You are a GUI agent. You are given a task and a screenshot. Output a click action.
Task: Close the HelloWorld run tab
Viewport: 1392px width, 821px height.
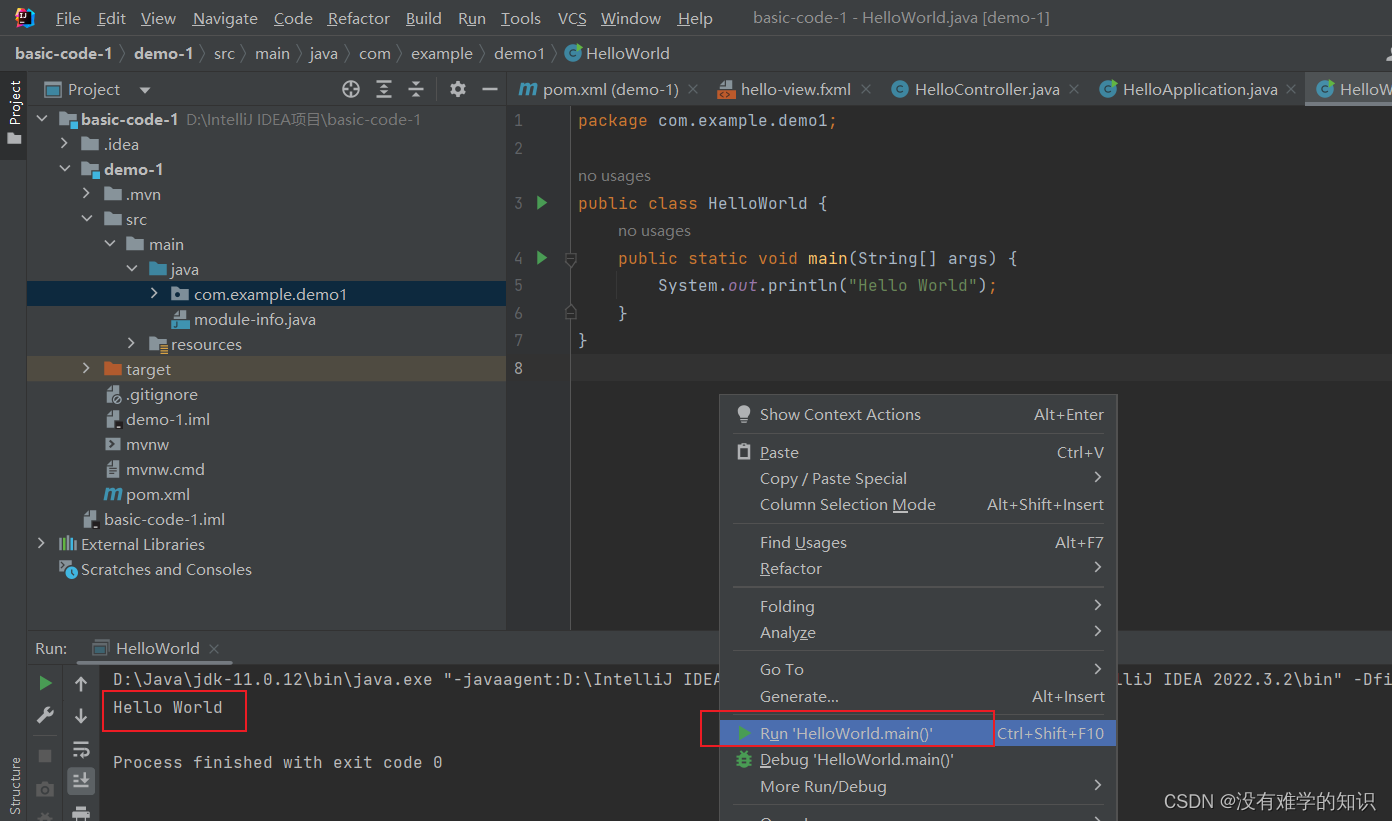click(x=214, y=649)
